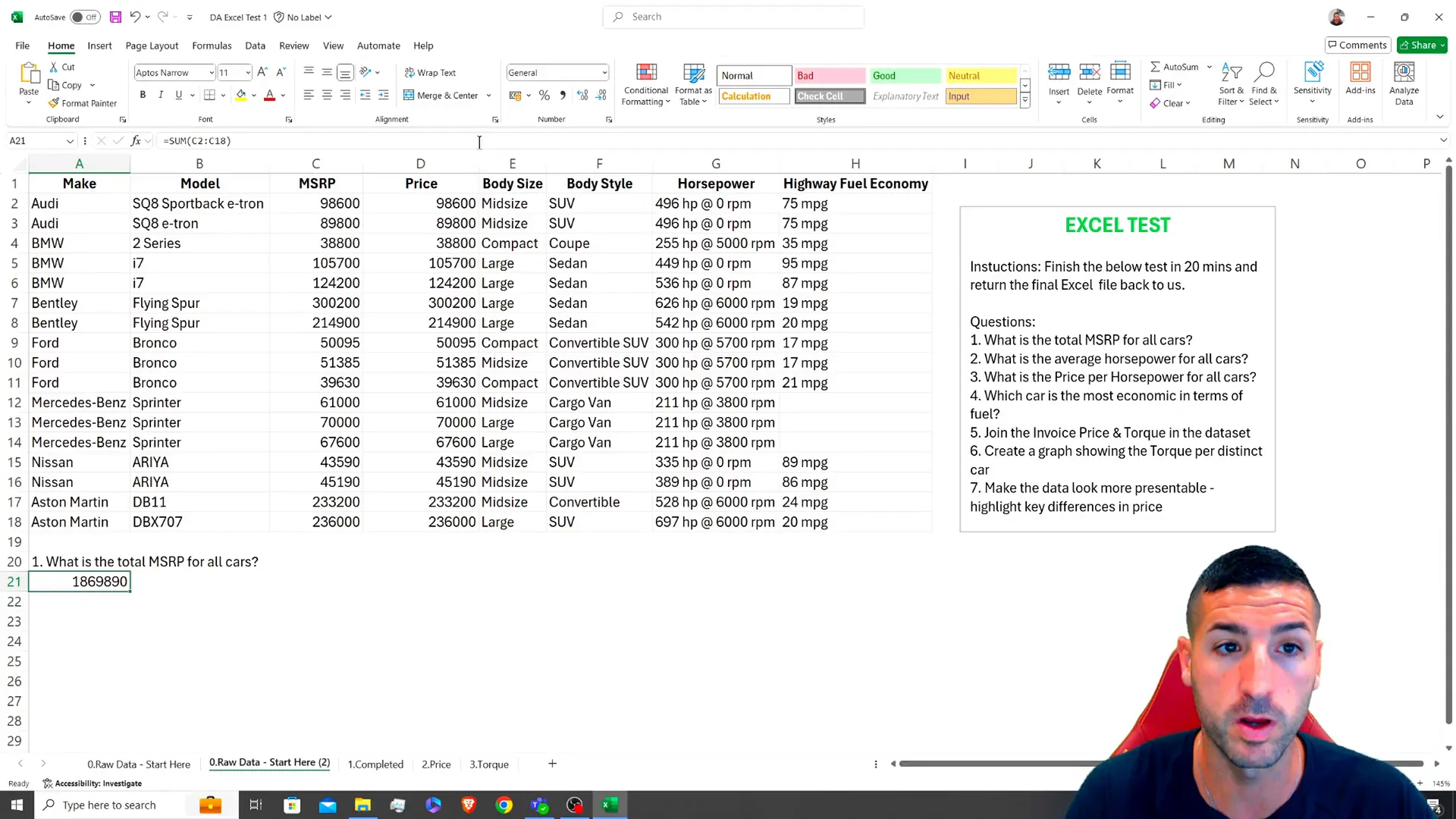Toggle Italic formatting
This screenshot has height=819, width=1456.
click(x=161, y=95)
